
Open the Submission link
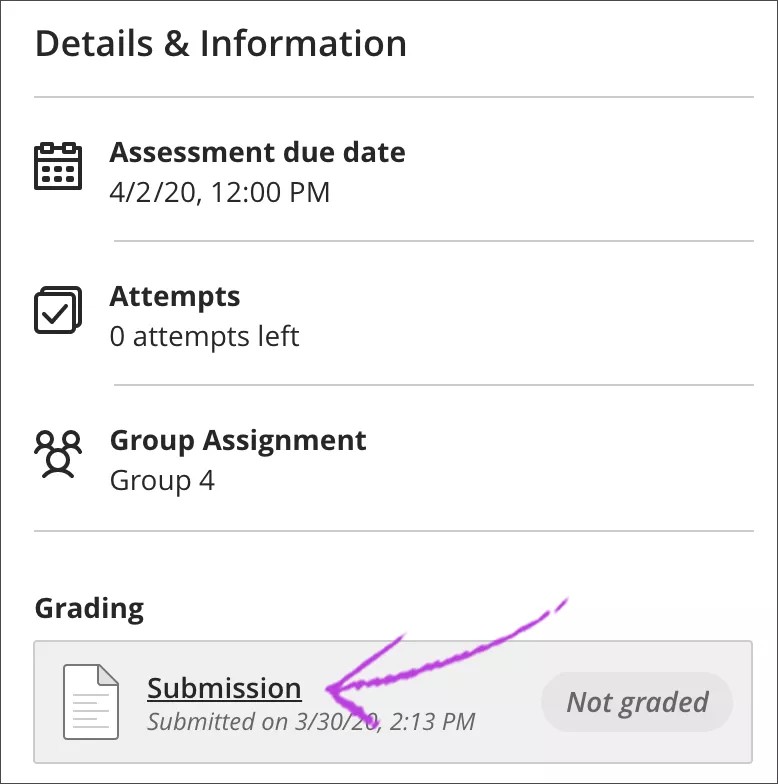(224, 688)
